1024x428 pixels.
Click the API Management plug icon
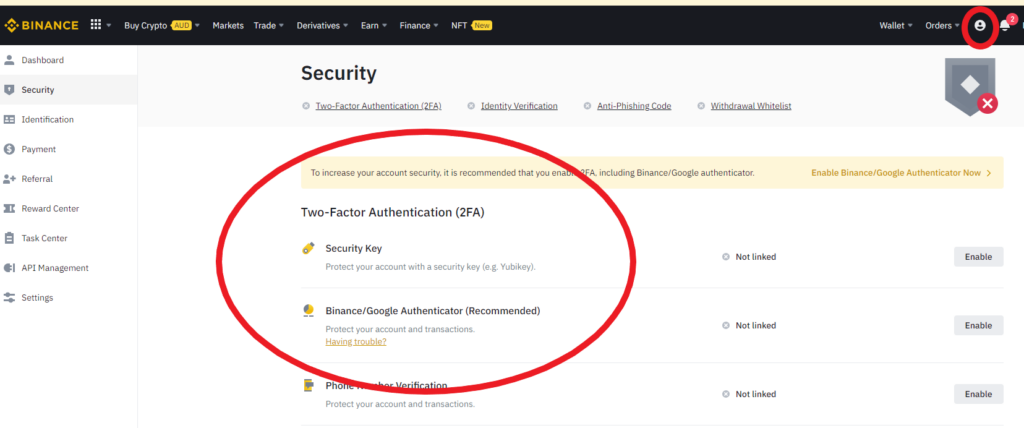point(9,268)
